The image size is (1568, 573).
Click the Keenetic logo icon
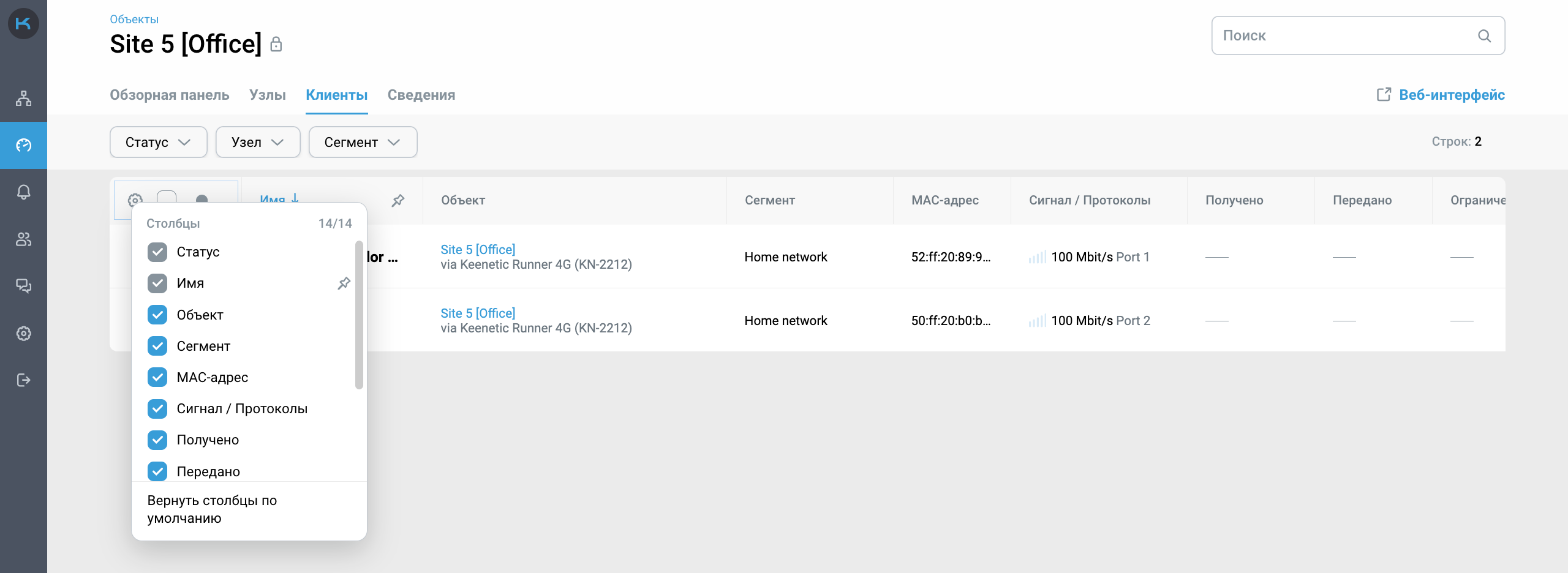(23, 24)
